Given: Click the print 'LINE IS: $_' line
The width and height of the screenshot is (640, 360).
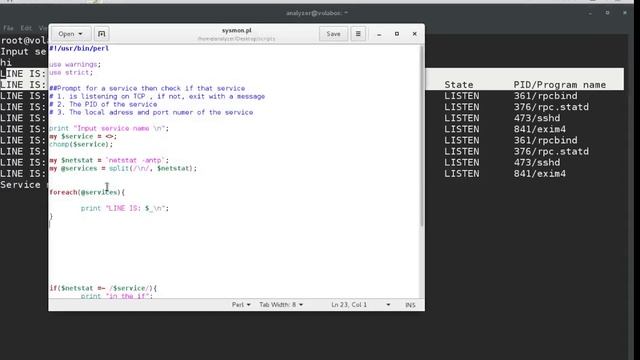Looking at the screenshot, I should click(125, 208).
